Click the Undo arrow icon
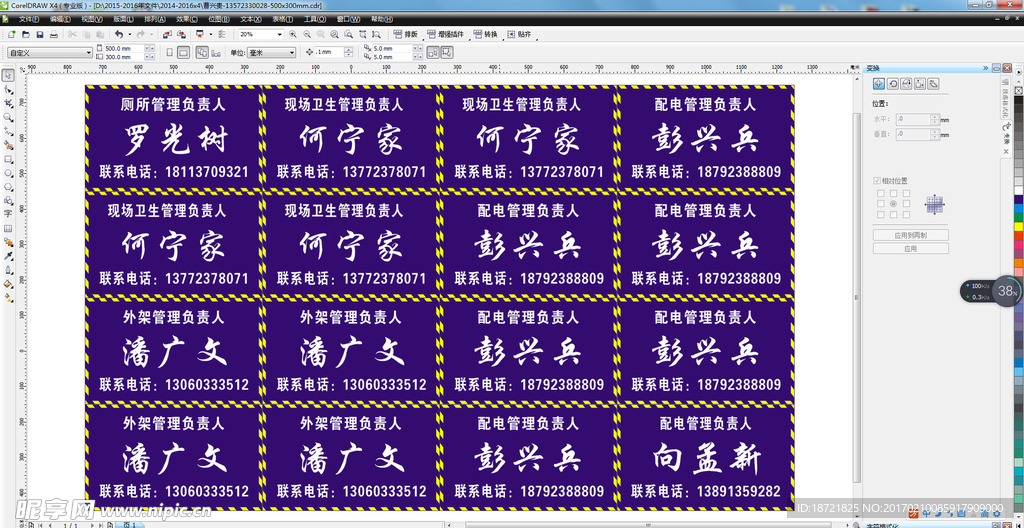Viewport: 1024px width, 528px height. [119, 34]
